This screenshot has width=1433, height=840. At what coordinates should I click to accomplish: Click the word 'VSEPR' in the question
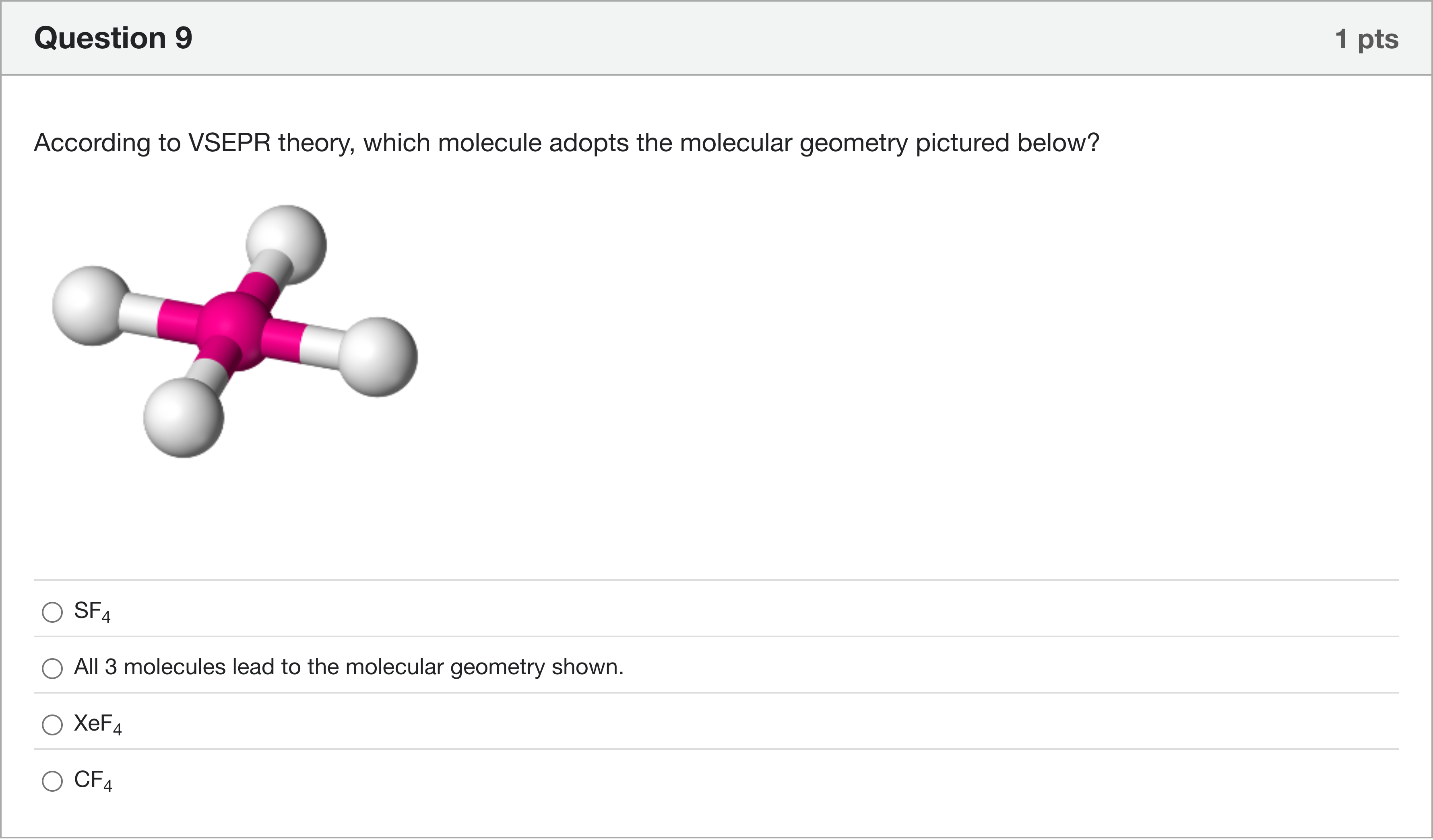point(229,143)
